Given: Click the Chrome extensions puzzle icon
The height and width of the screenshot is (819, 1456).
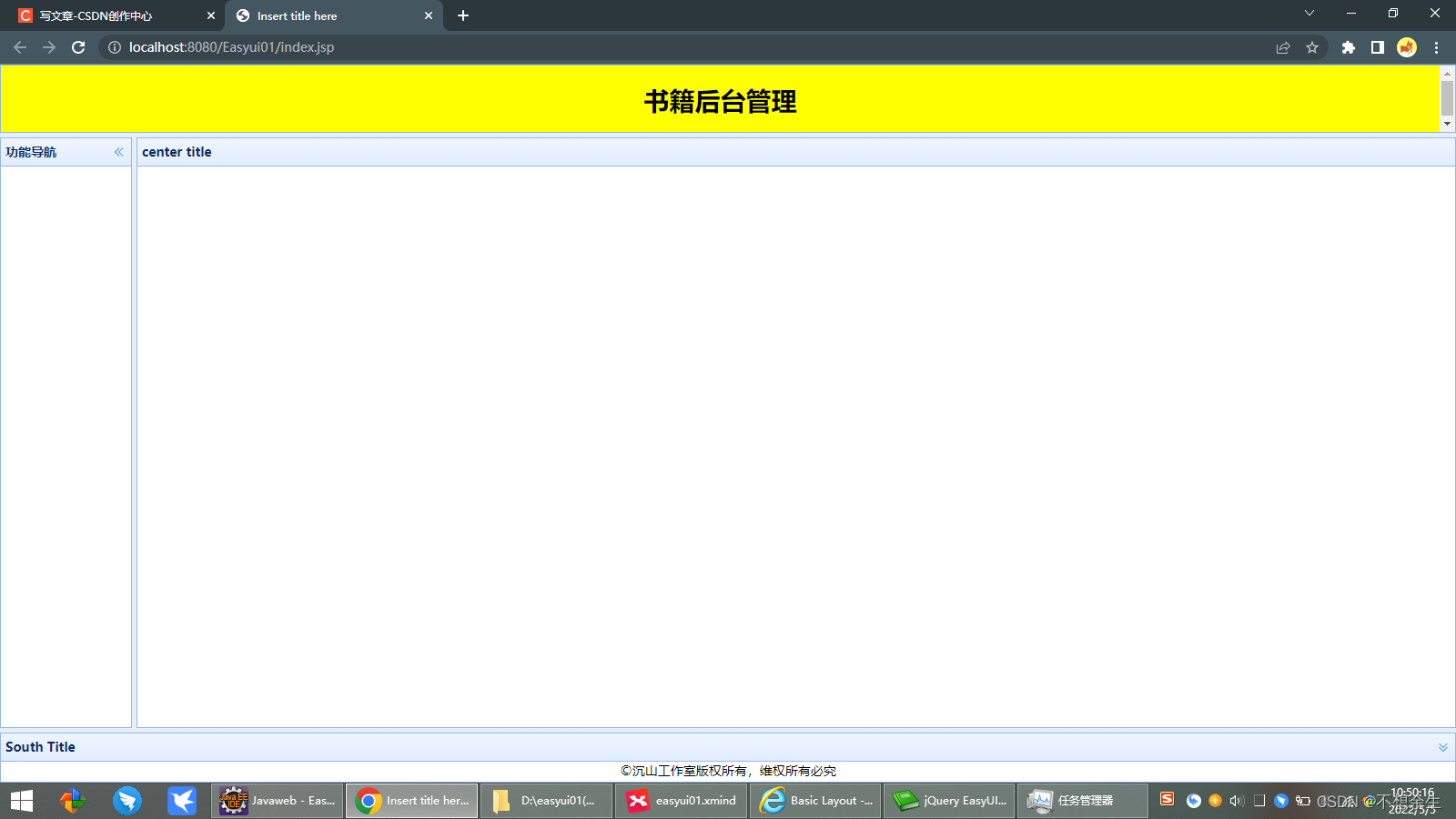Looking at the screenshot, I should point(1348,47).
